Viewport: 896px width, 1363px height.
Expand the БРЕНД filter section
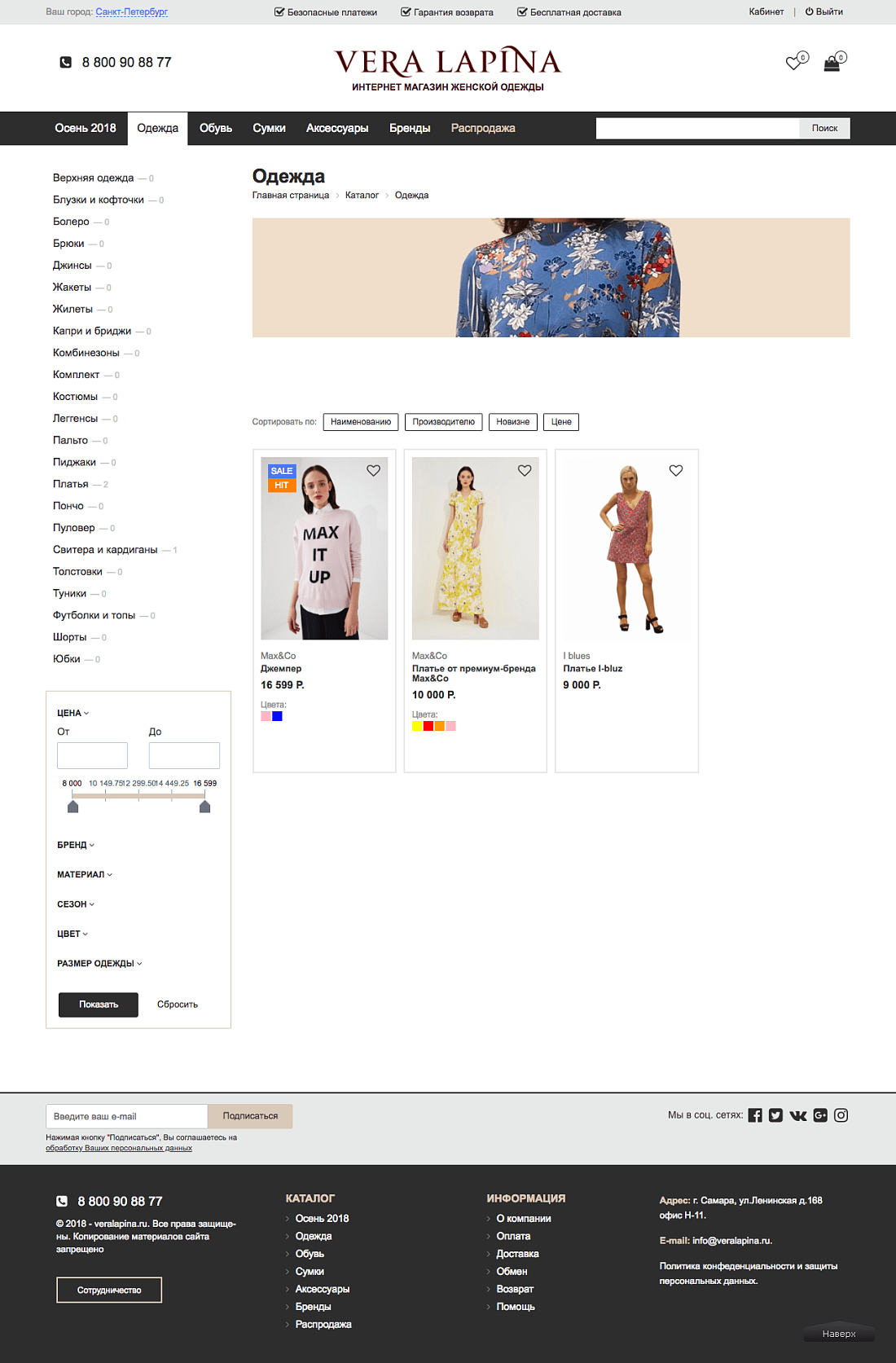pos(76,845)
